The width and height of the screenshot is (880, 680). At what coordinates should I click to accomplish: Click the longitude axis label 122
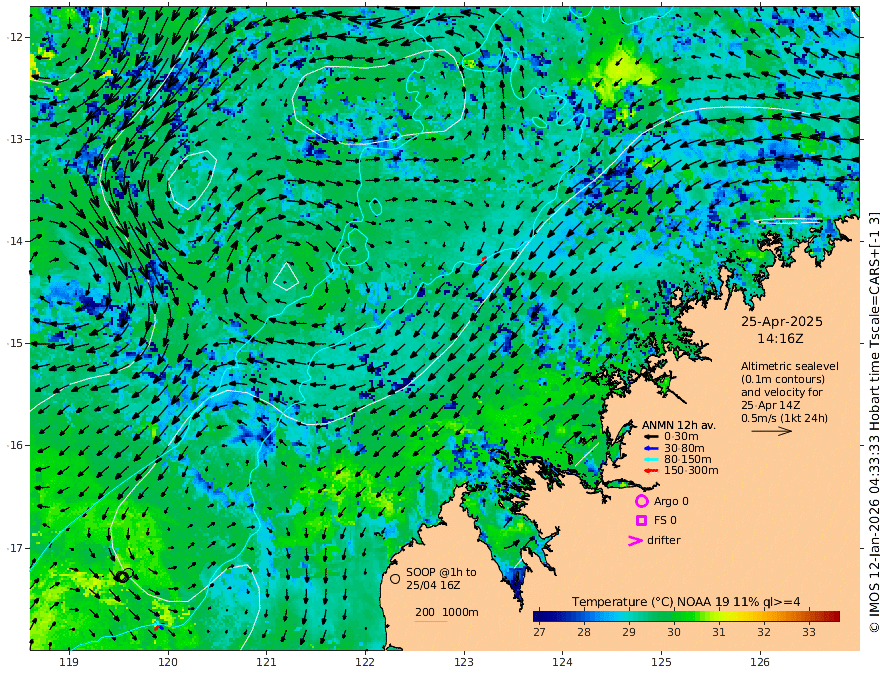click(365, 662)
